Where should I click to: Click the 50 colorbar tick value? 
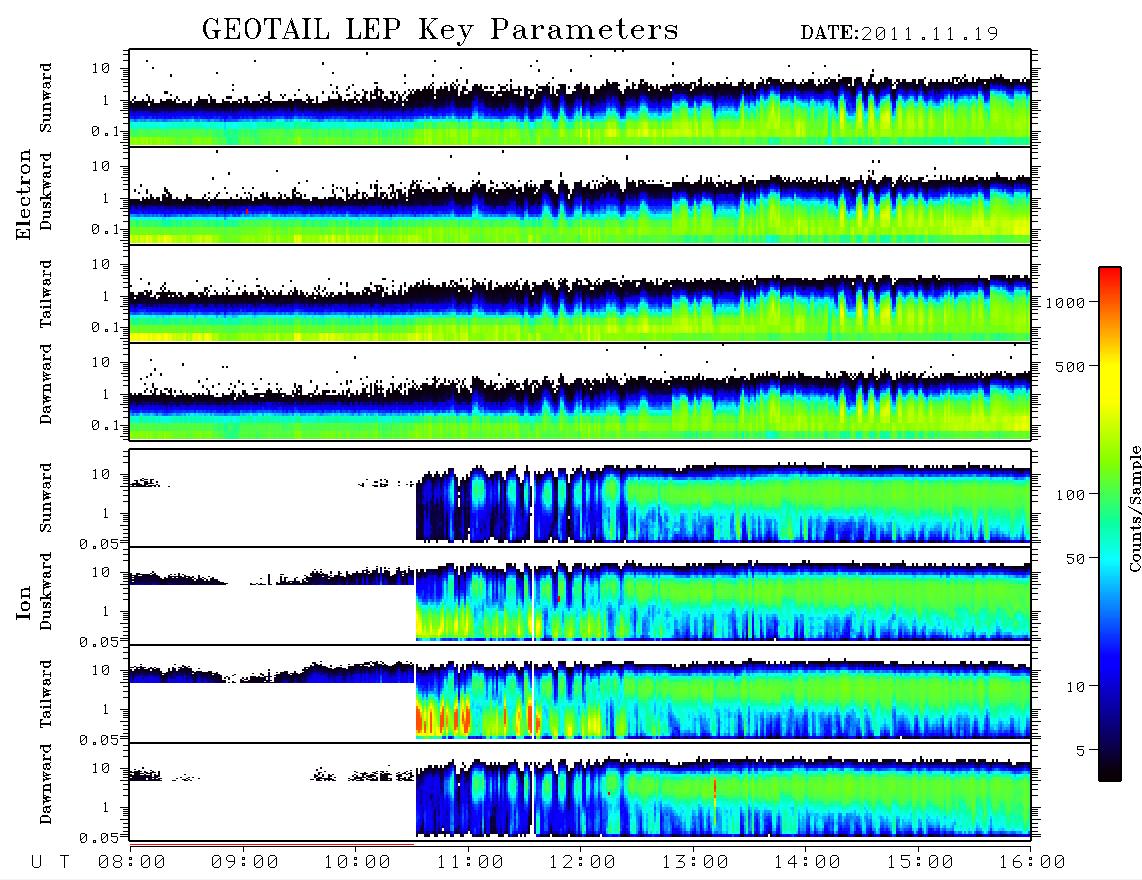pos(1075,559)
